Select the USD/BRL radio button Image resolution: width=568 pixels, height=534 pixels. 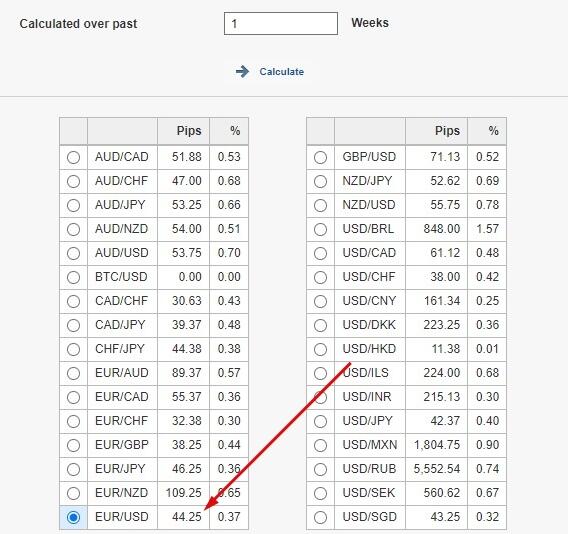click(320, 229)
